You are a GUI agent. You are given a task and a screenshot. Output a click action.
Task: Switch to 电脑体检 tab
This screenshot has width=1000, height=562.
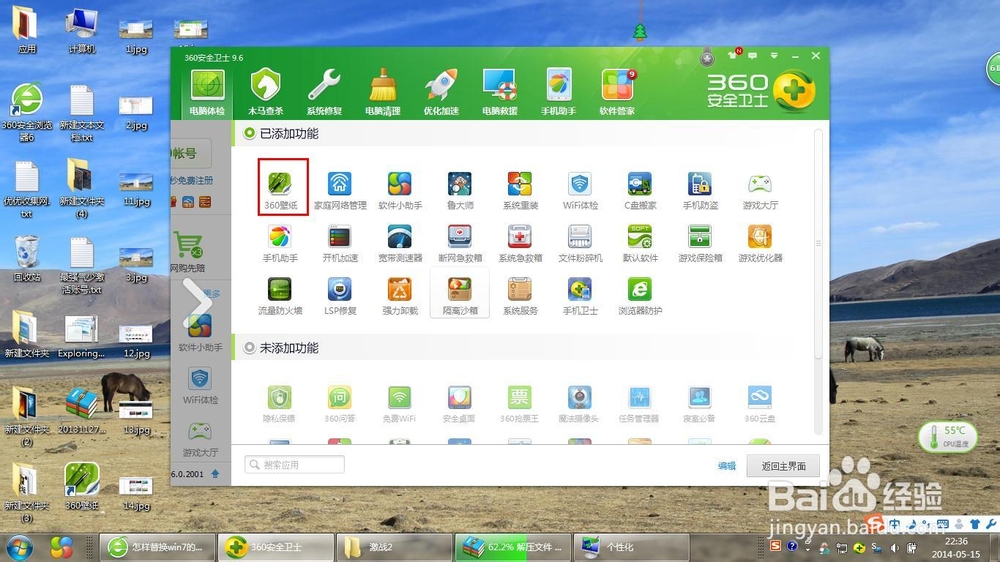pos(207,93)
